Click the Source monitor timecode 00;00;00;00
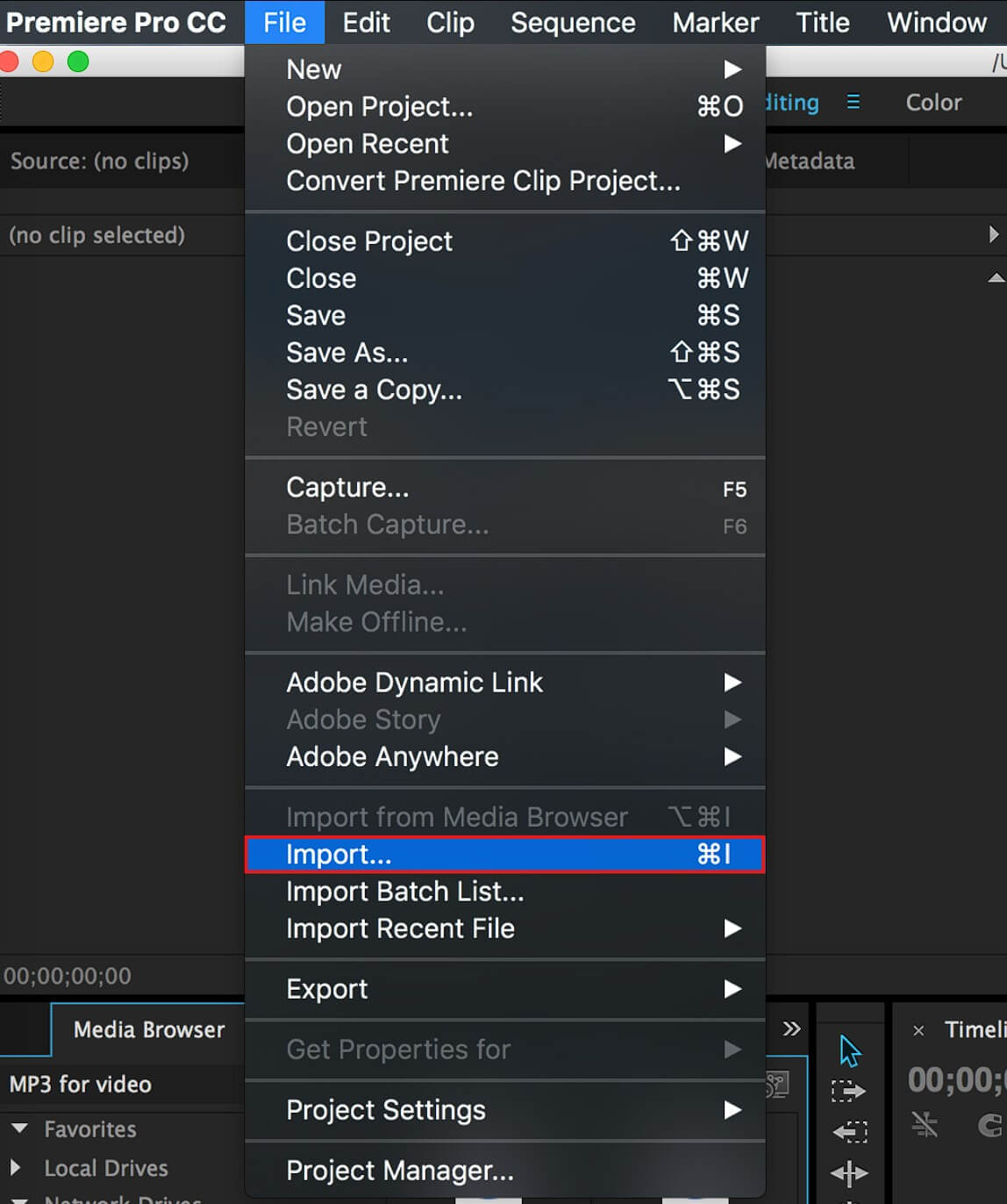Image resolution: width=1007 pixels, height=1204 pixels. coord(68,976)
